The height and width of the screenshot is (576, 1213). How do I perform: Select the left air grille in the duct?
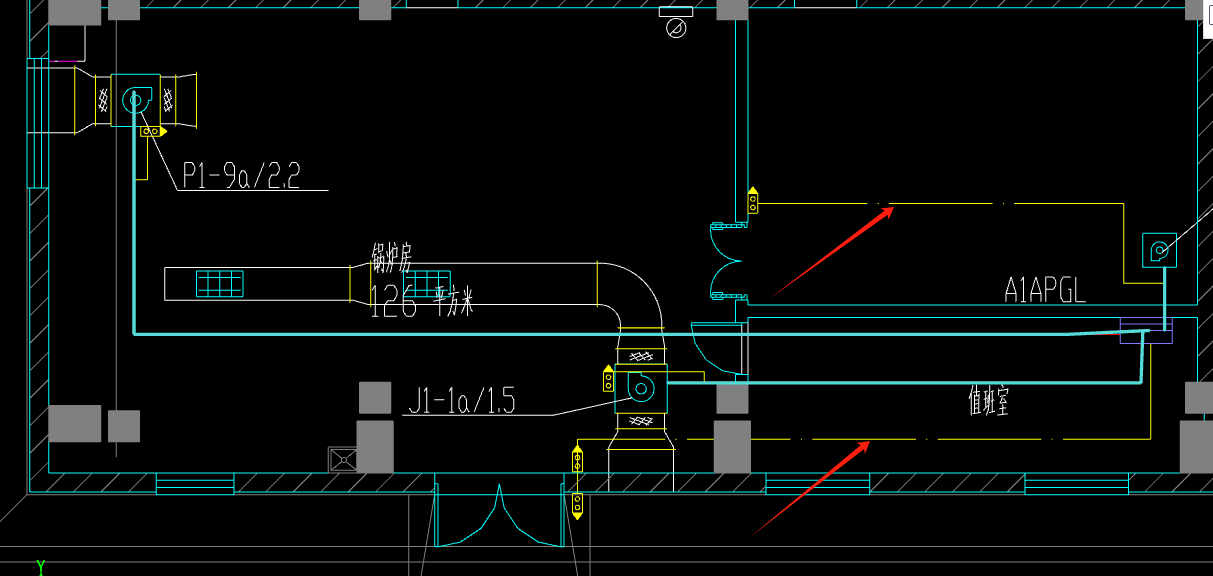(219, 283)
